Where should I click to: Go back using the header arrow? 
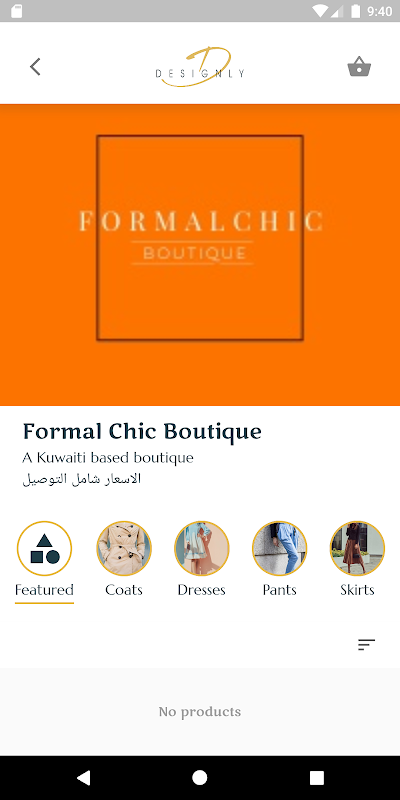click(35, 67)
